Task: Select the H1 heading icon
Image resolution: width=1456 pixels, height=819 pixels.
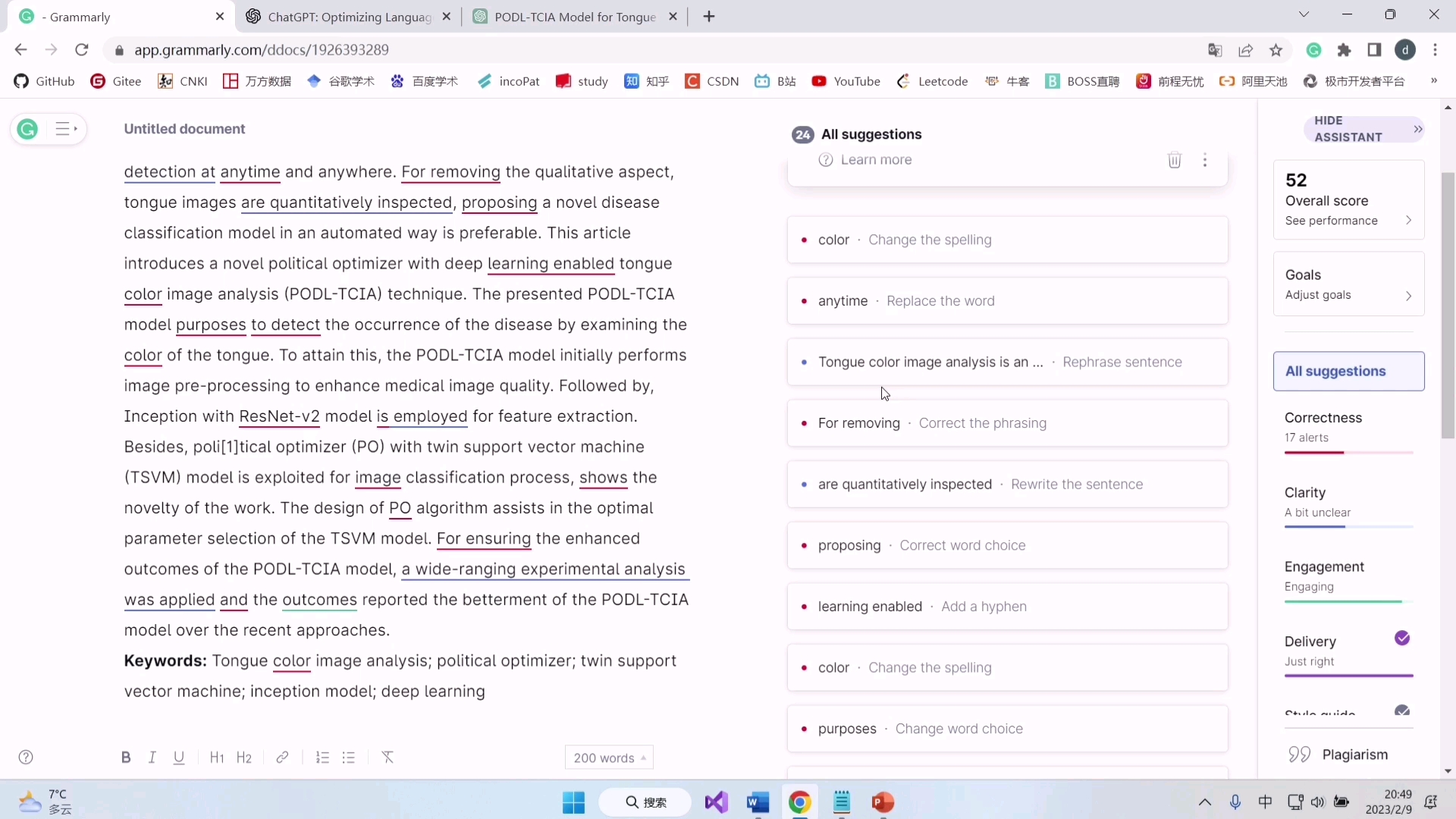Action: click(218, 757)
